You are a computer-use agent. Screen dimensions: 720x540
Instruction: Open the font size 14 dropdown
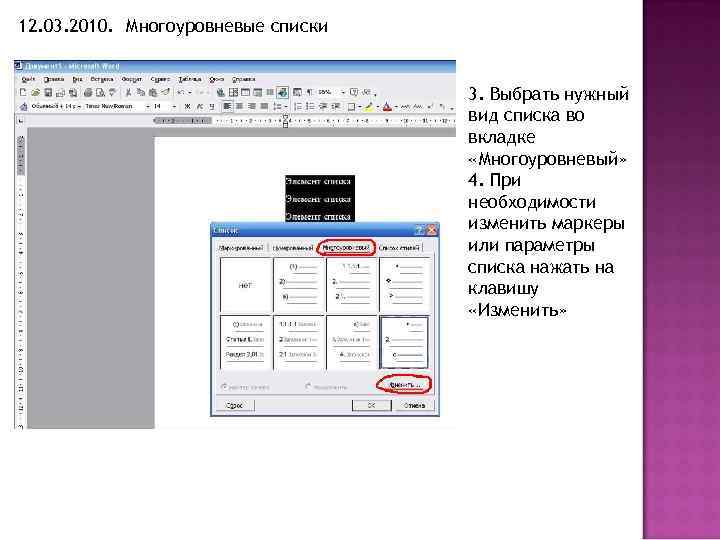165,106
